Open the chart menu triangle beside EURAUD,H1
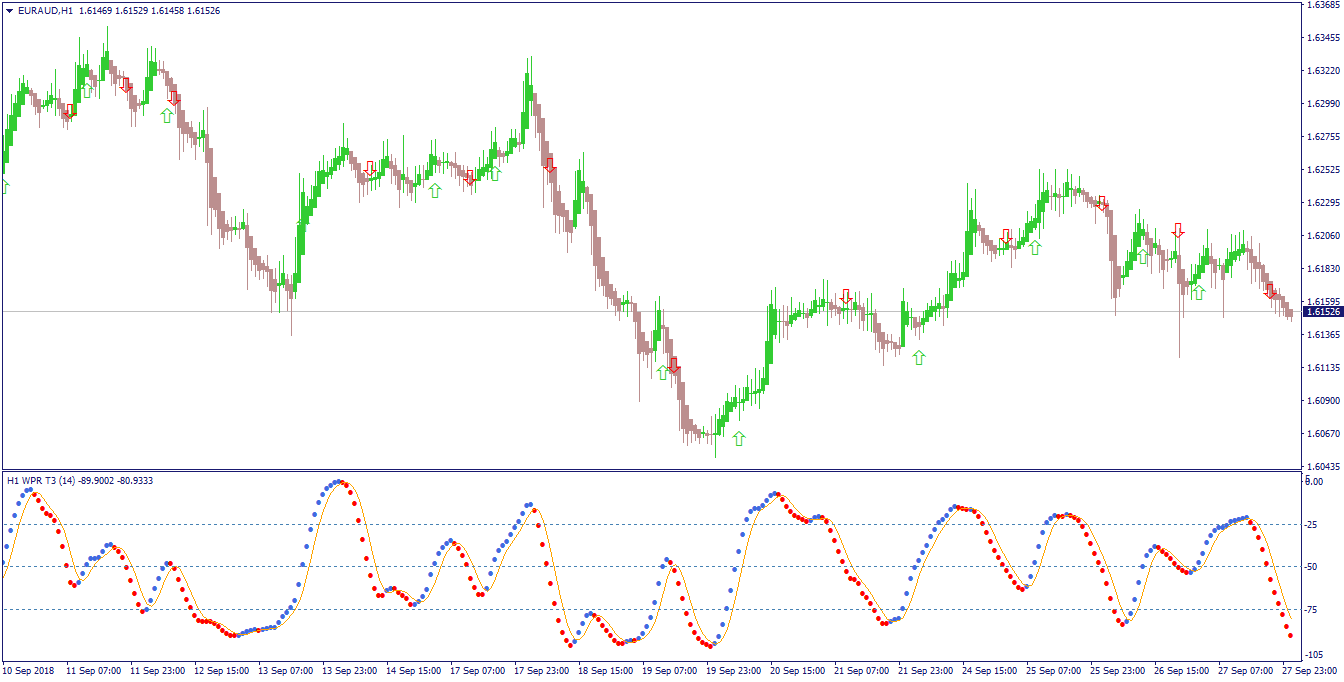Viewport: 1344px width, 682px height. tap(9, 11)
